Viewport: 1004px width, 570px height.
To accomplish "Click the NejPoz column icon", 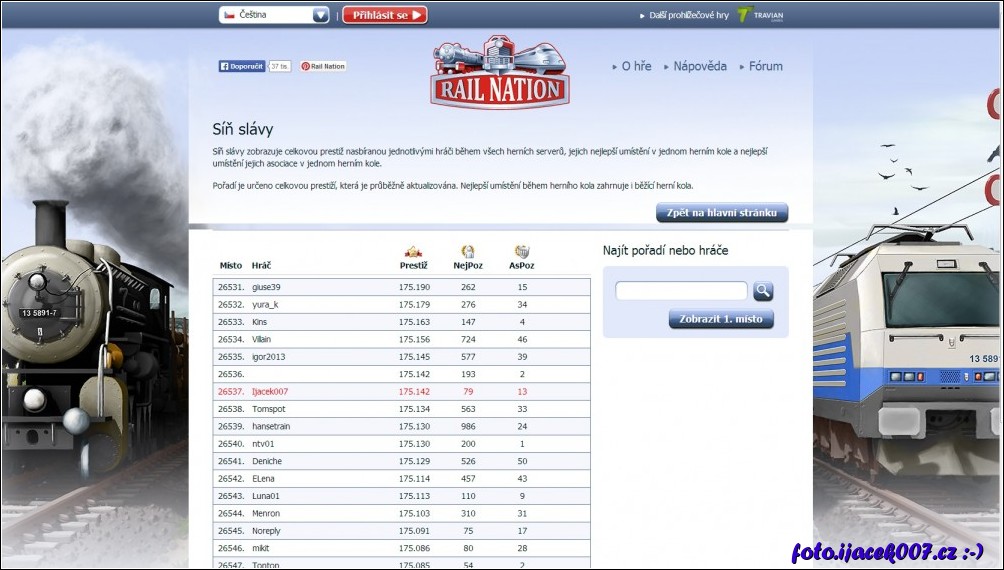I will [467, 251].
